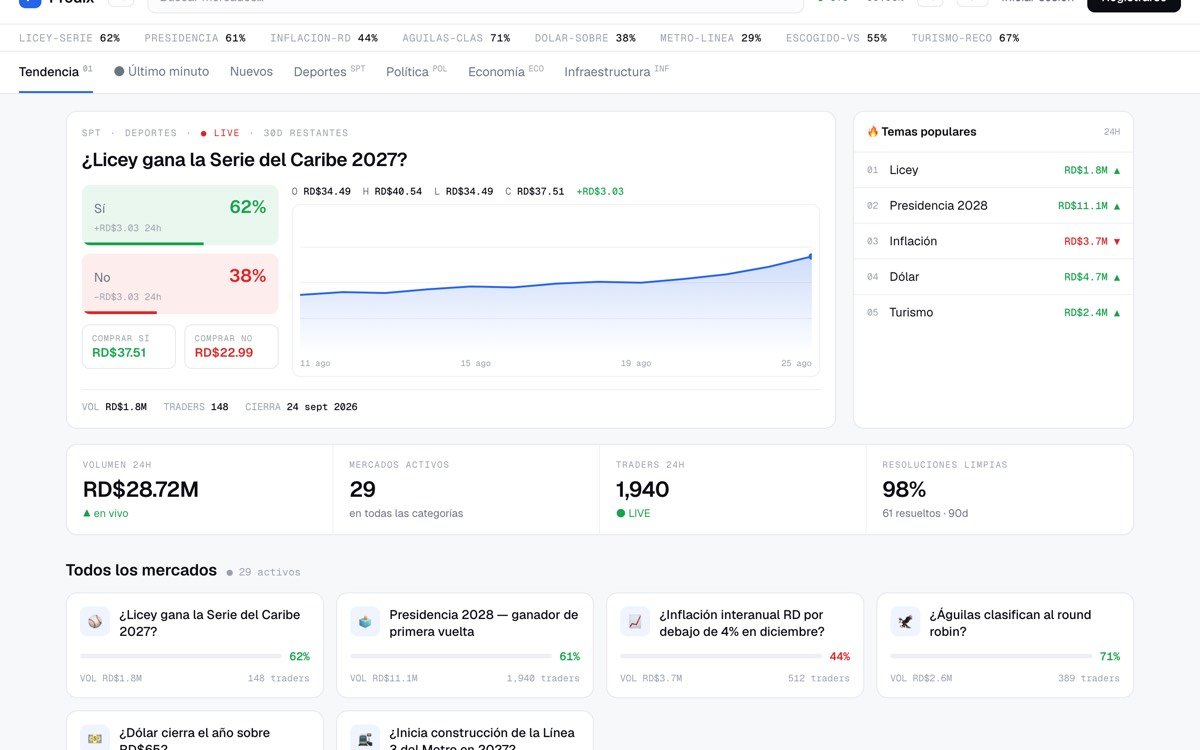Click '61 resueltos · 90d' text
The image size is (1200, 750).
click(x=925, y=513)
